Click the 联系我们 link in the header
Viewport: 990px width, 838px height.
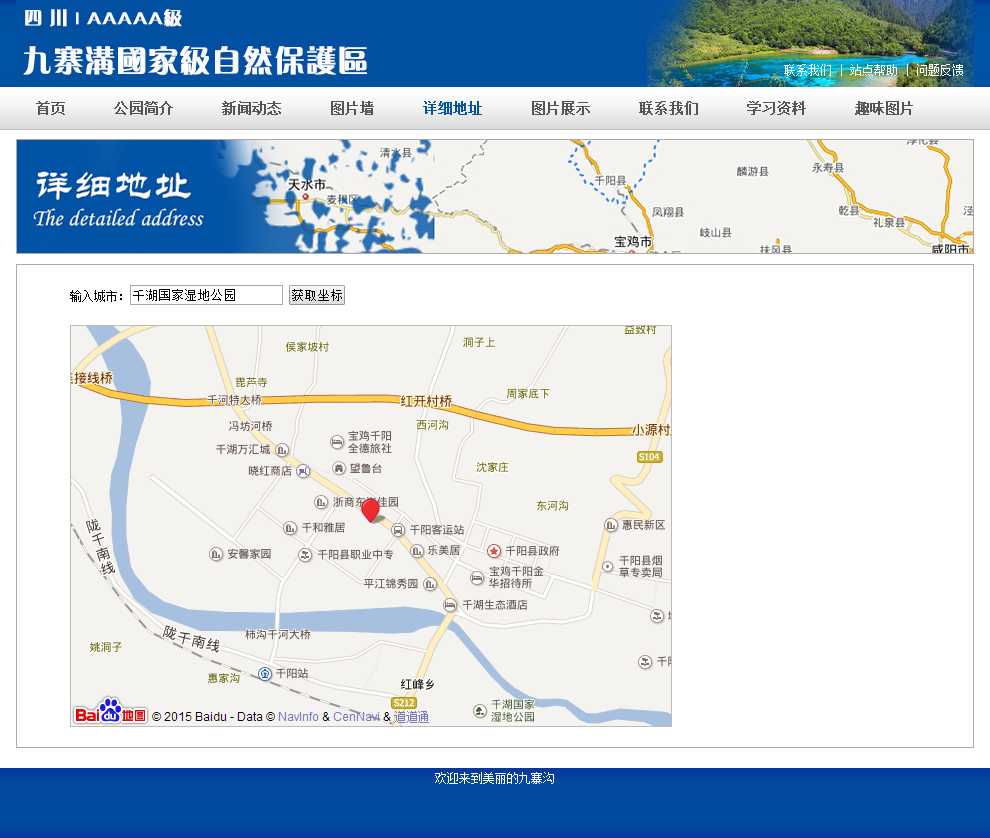pos(807,71)
